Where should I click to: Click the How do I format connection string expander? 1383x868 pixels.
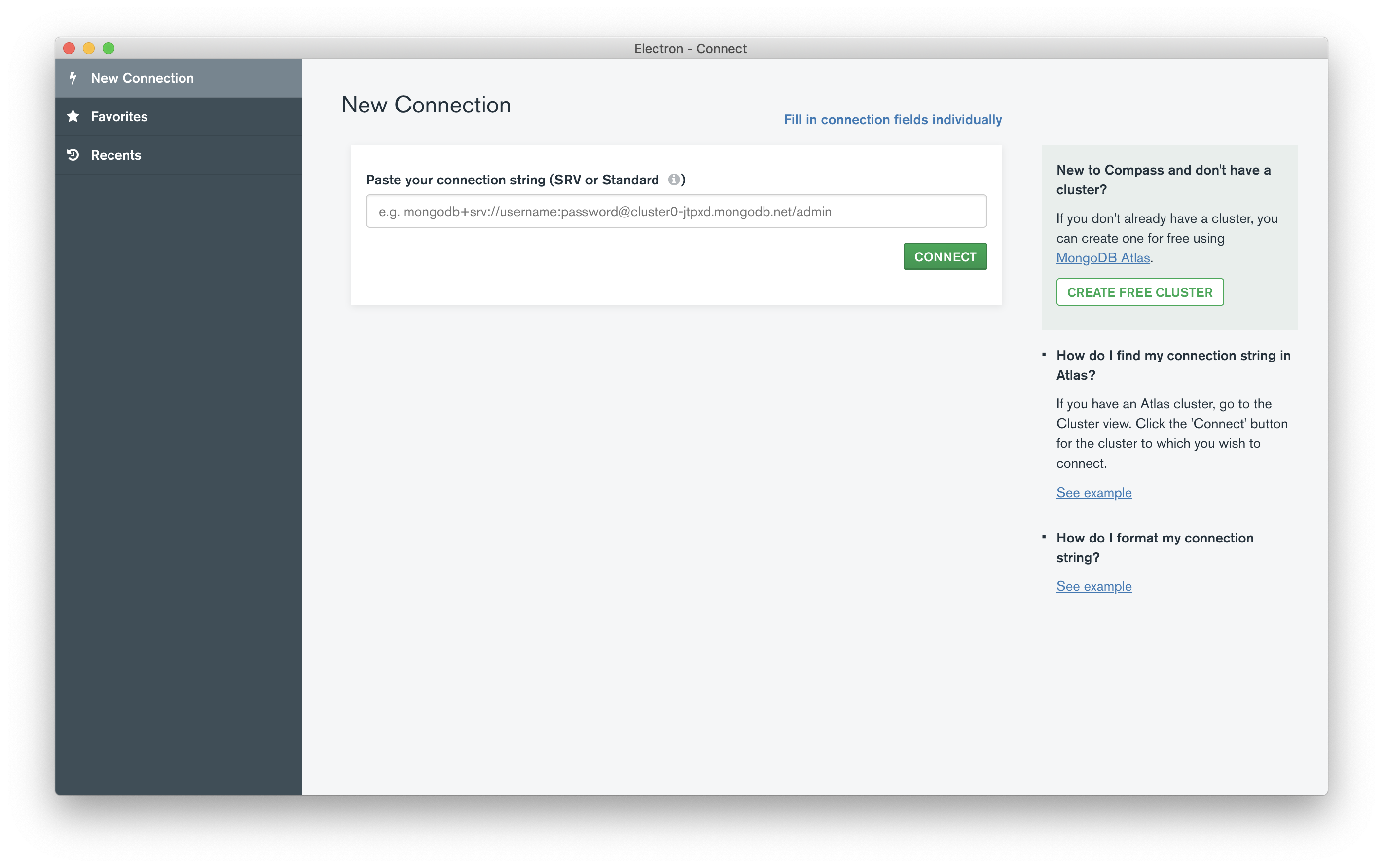(1154, 546)
